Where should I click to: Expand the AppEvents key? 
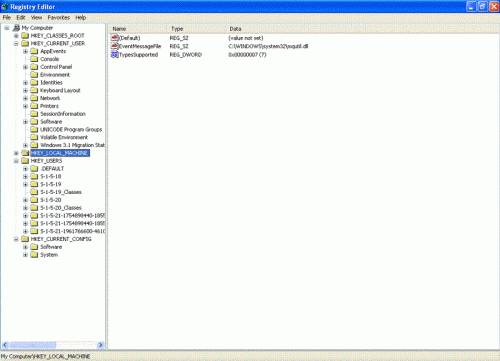pyautogui.click(x=25, y=51)
